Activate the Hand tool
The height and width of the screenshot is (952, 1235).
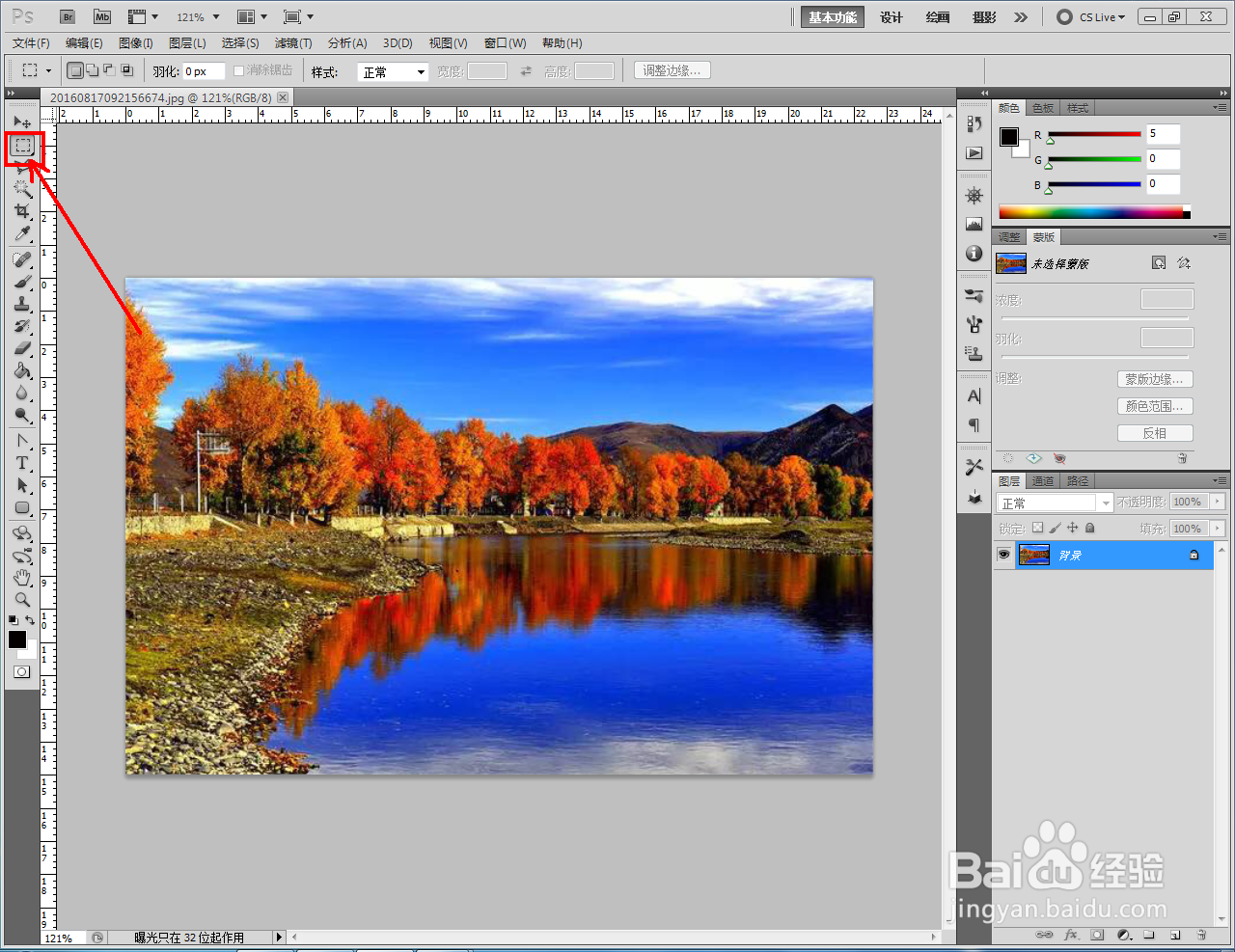pyautogui.click(x=22, y=578)
